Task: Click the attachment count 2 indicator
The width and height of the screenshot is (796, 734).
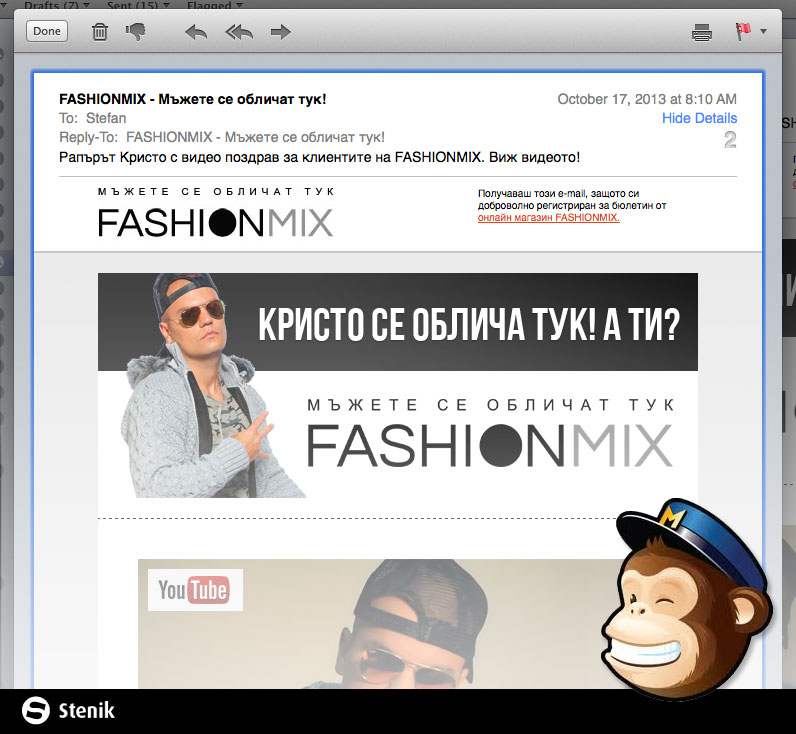Action: 730,140
